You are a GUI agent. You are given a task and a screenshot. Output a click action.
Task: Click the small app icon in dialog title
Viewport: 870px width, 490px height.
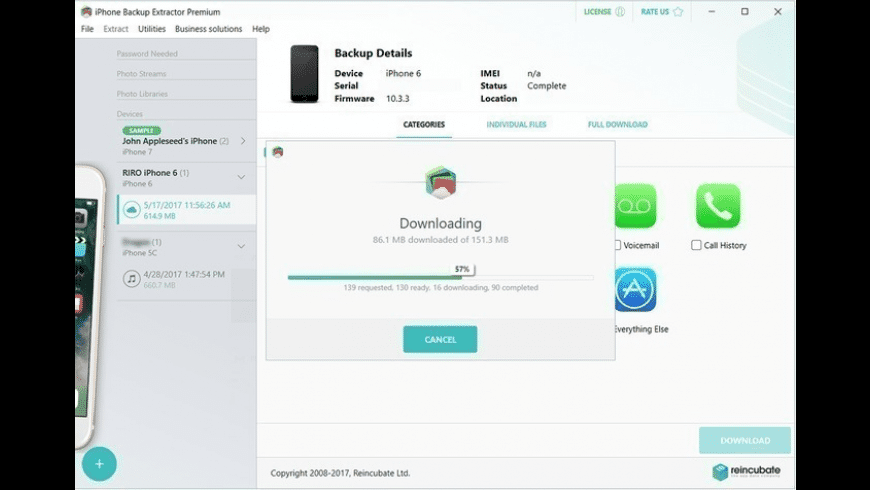[278, 151]
